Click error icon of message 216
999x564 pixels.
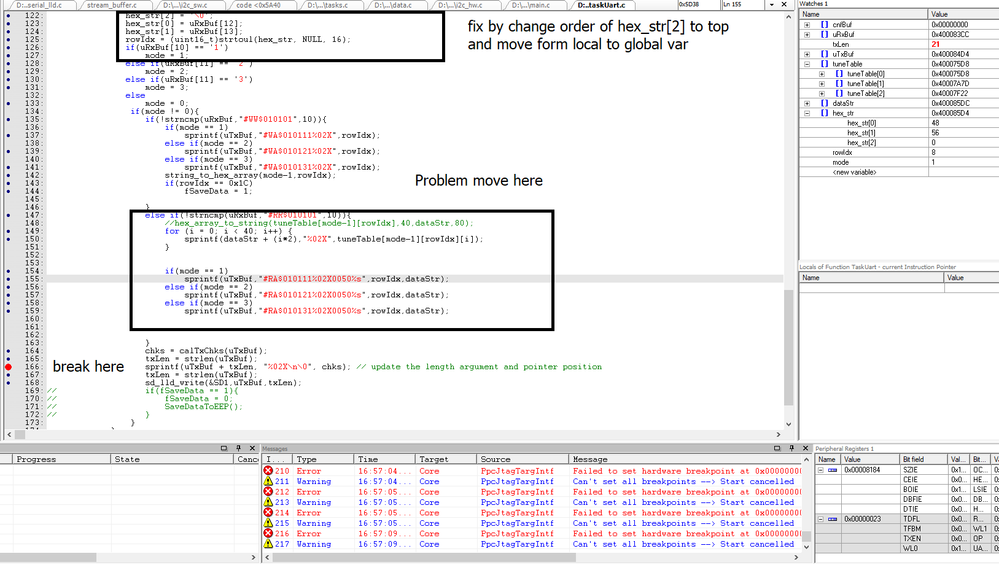[x=268, y=533]
